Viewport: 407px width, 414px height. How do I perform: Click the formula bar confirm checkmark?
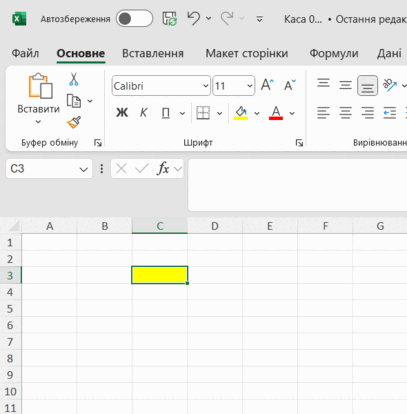point(142,169)
